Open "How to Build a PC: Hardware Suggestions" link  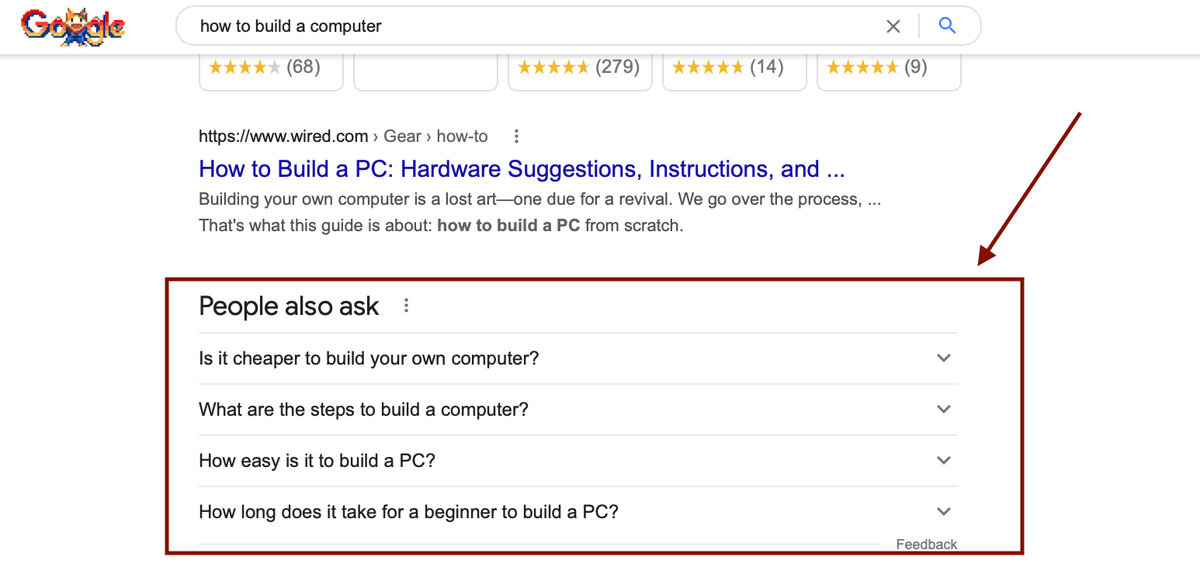point(522,168)
